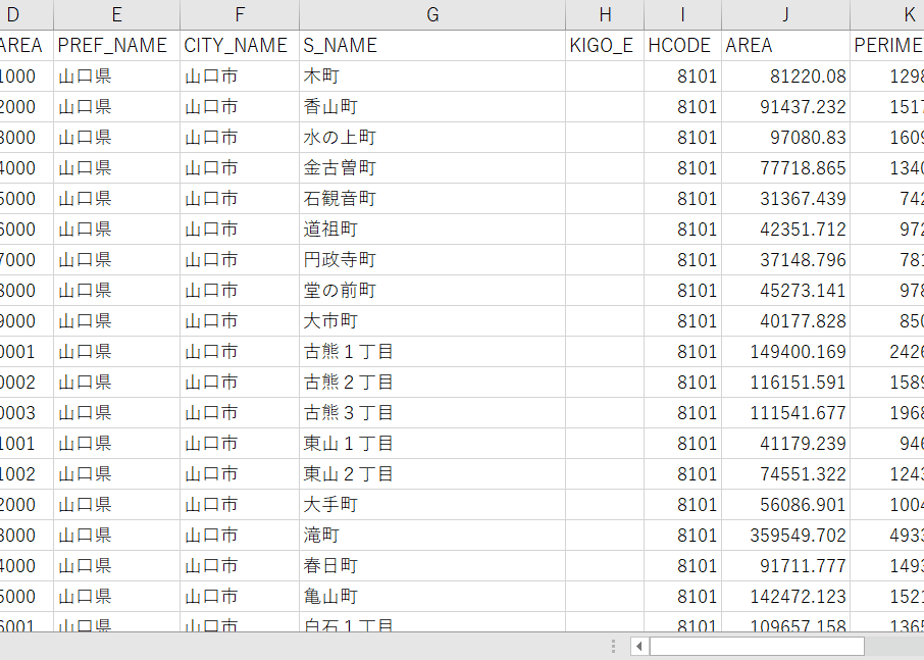924x660 pixels.
Task: Click the area value 149400.169
Action: (786, 352)
